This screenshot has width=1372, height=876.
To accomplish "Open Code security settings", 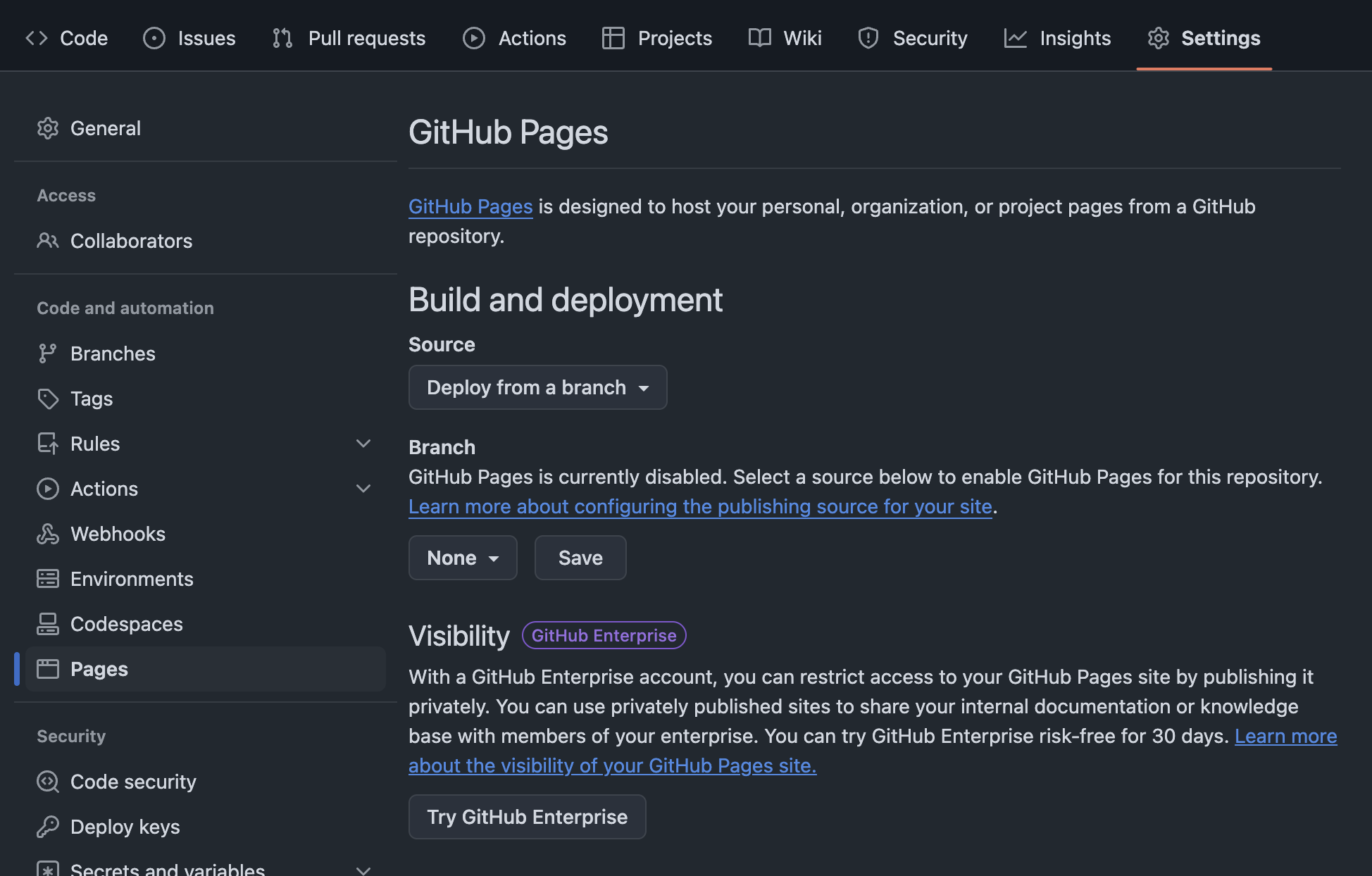I will click(205, 782).
